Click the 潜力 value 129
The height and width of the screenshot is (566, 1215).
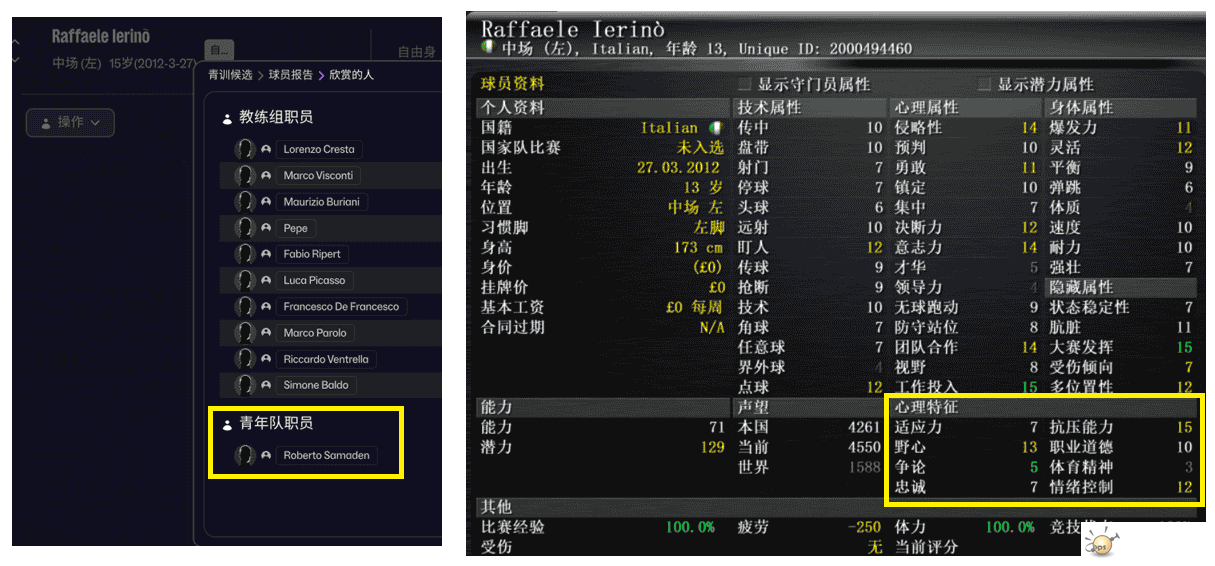[711, 448]
